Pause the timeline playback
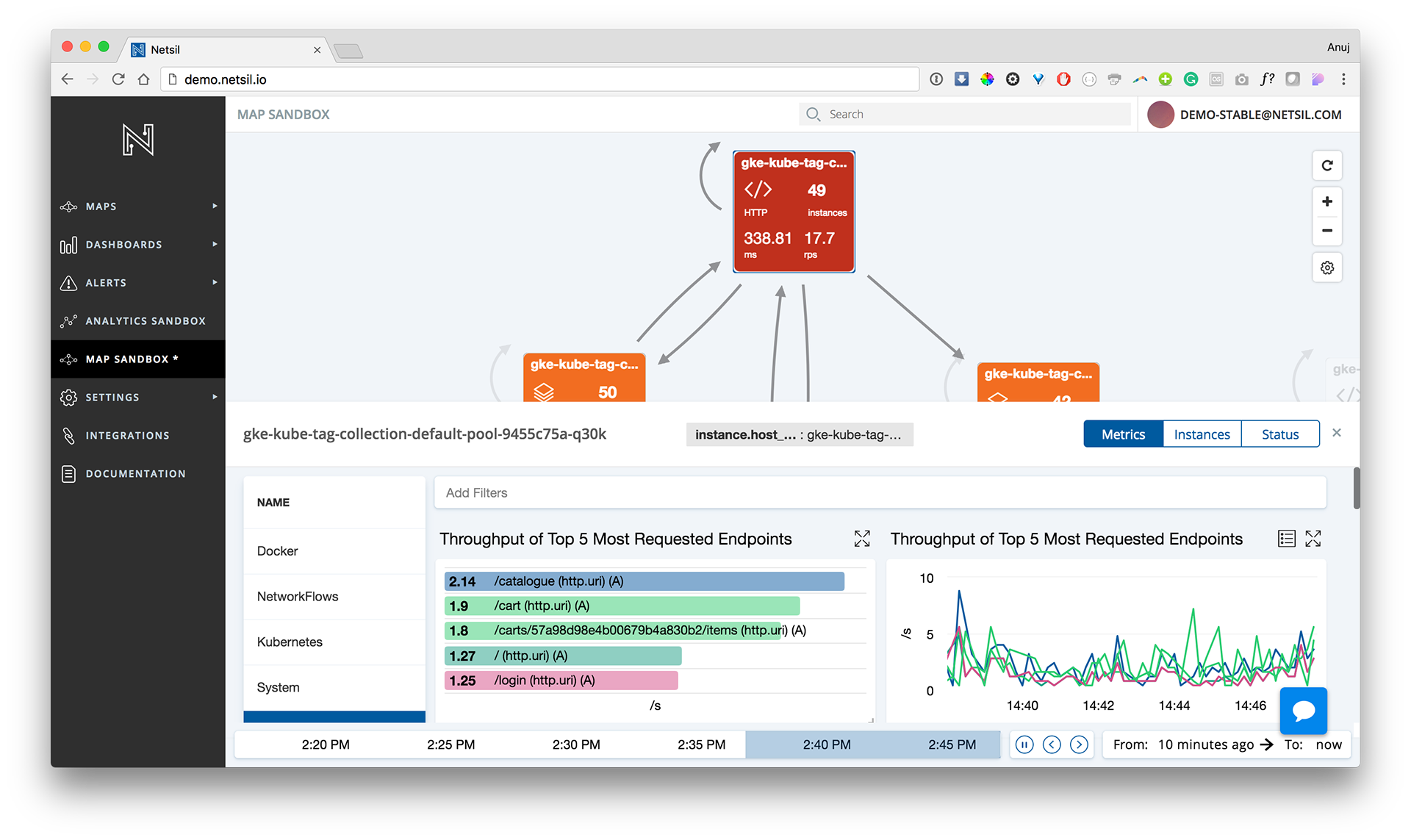1411x840 pixels. 1024,744
